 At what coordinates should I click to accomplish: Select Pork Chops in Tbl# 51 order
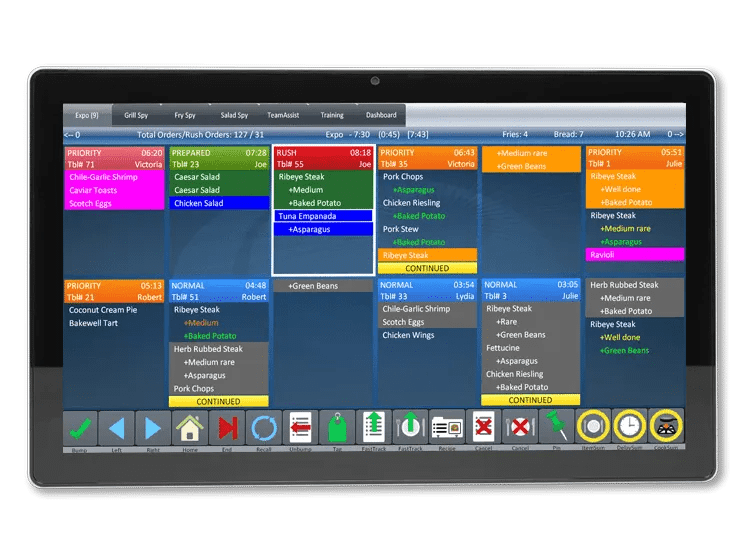(x=219, y=389)
